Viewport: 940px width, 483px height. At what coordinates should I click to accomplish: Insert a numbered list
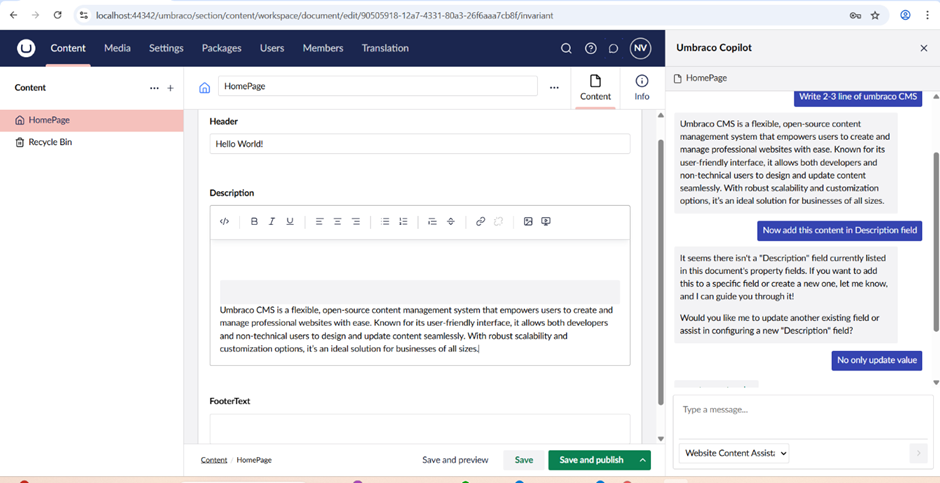[x=403, y=222]
